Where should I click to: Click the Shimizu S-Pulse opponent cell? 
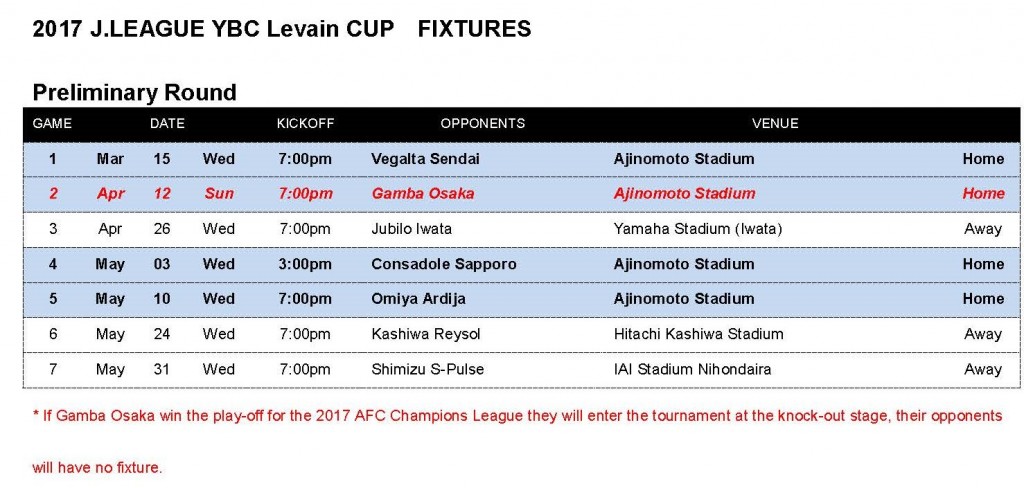pyautogui.click(x=427, y=369)
